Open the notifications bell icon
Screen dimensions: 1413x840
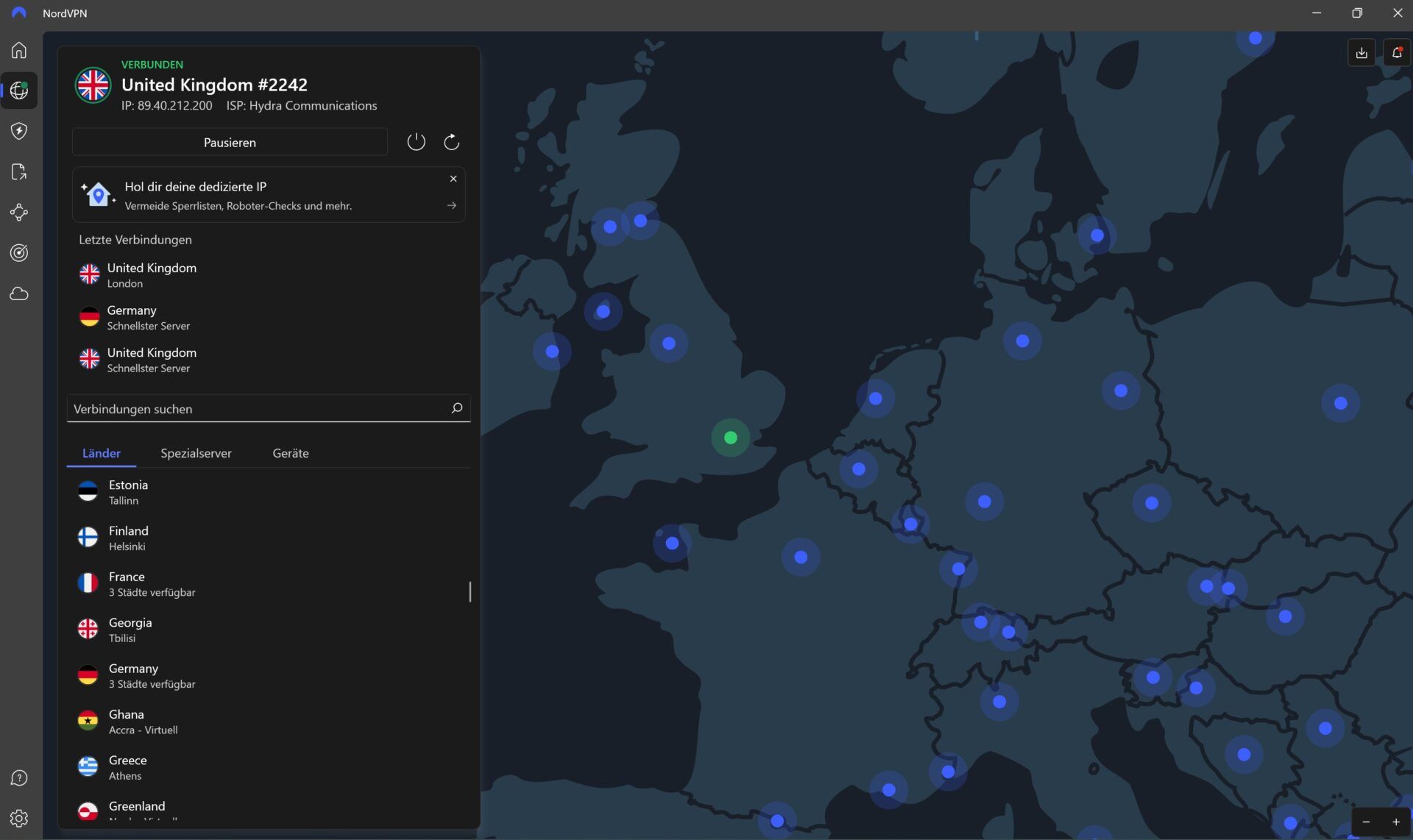1396,52
